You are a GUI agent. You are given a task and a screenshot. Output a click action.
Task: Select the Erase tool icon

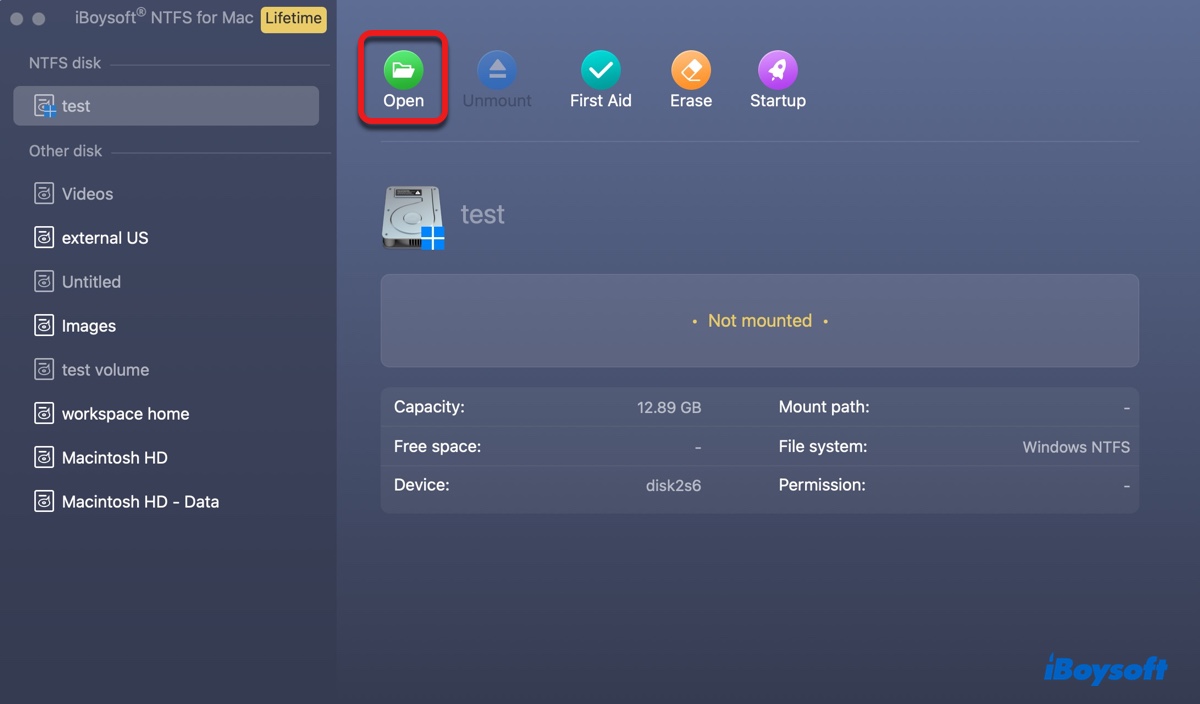[x=690, y=79]
